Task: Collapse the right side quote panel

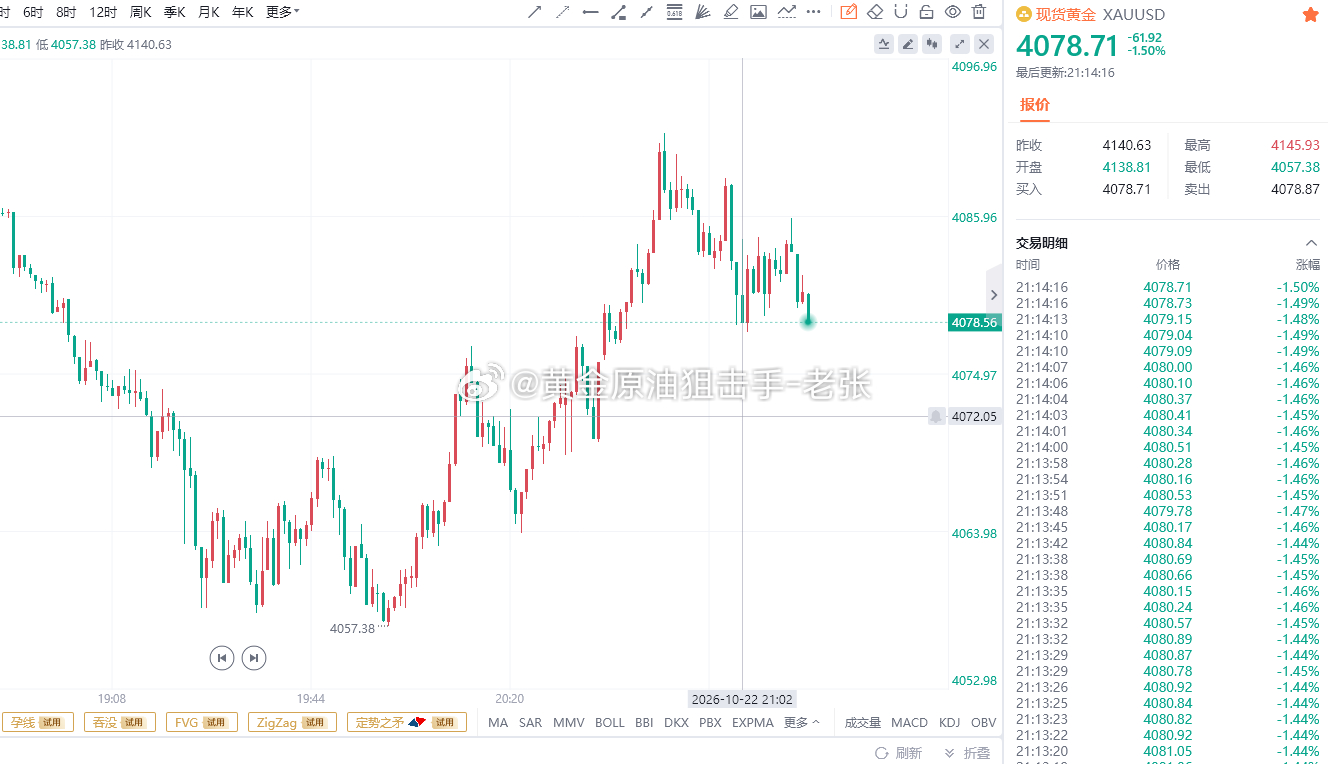Action: pos(994,295)
